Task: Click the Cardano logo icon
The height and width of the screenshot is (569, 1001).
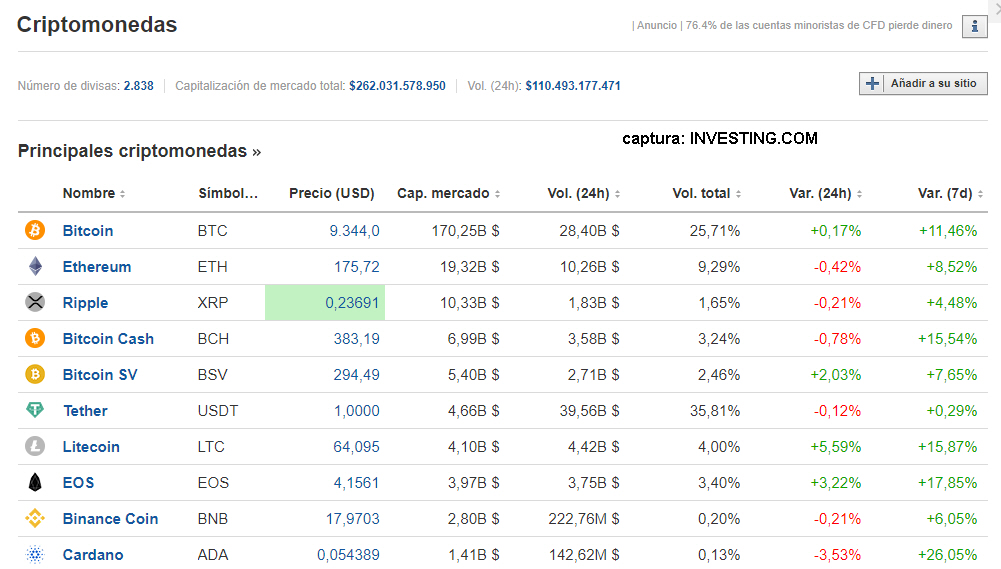Action: tap(35, 555)
